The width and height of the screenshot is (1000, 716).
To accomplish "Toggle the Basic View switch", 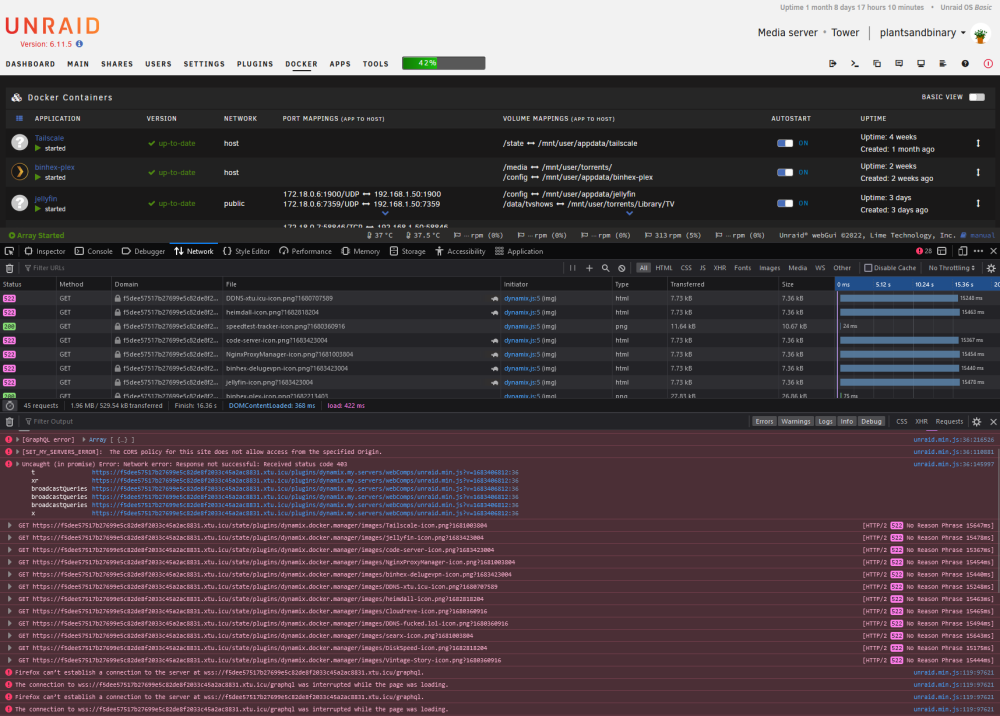I will pyautogui.click(x=977, y=97).
